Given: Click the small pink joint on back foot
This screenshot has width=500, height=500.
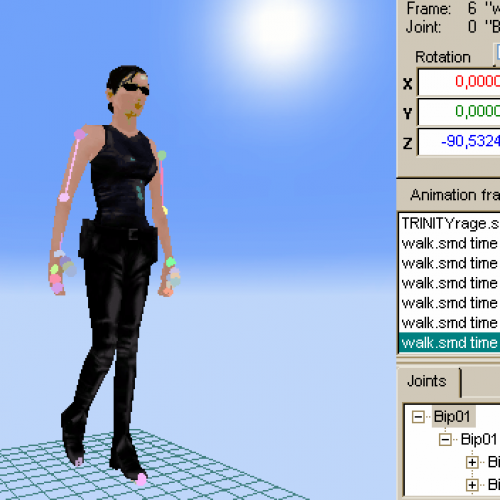Looking at the screenshot, I should (79, 461).
